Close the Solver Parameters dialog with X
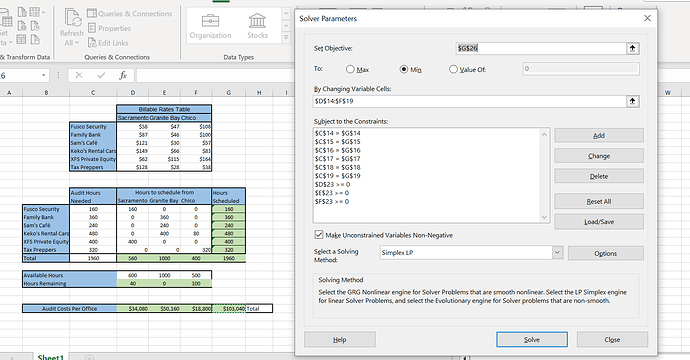 point(647,18)
